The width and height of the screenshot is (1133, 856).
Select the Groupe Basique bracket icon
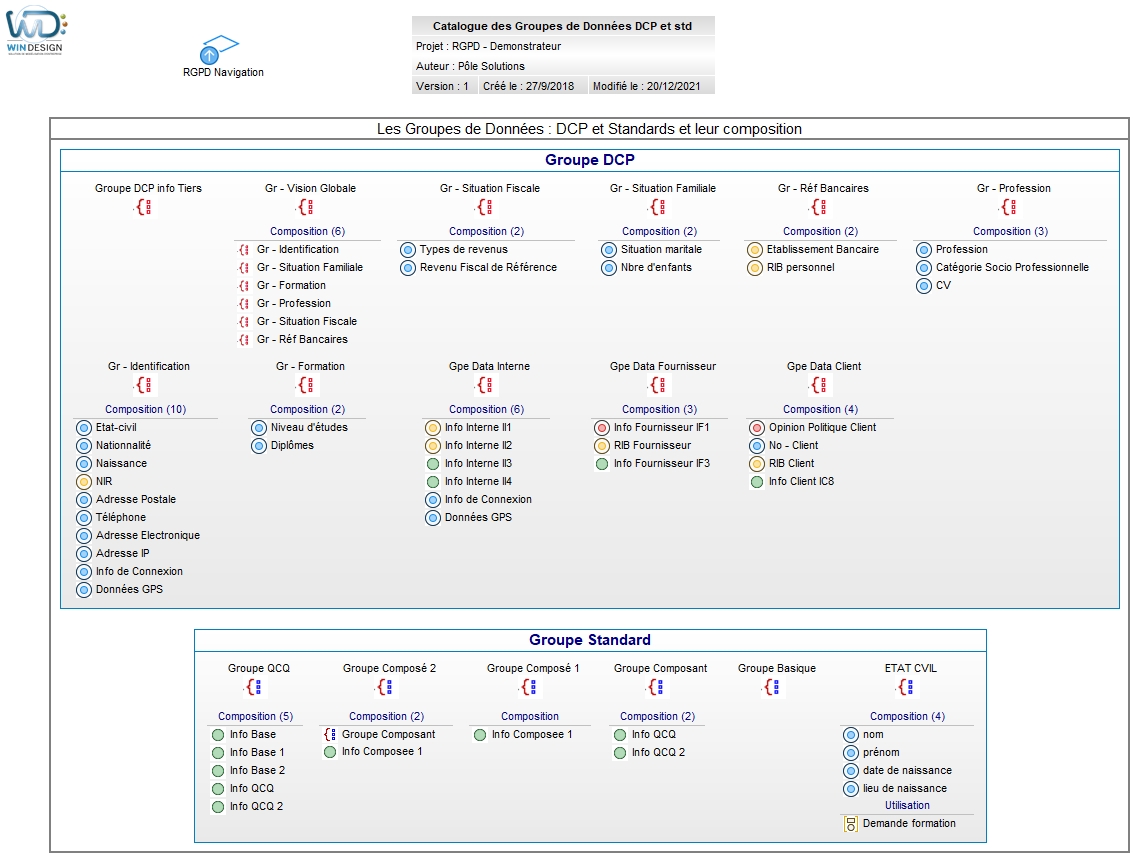coord(772,687)
